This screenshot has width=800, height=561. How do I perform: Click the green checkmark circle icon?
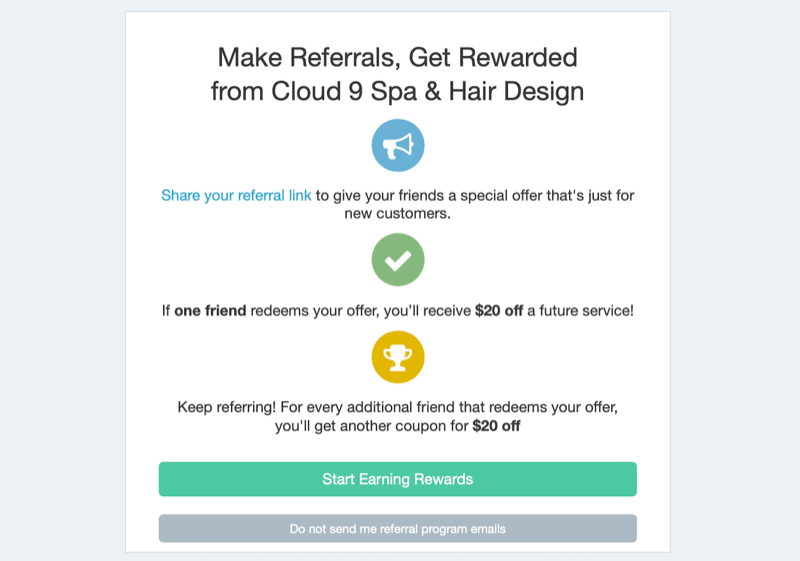pyautogui.click(x=397, y=260)
